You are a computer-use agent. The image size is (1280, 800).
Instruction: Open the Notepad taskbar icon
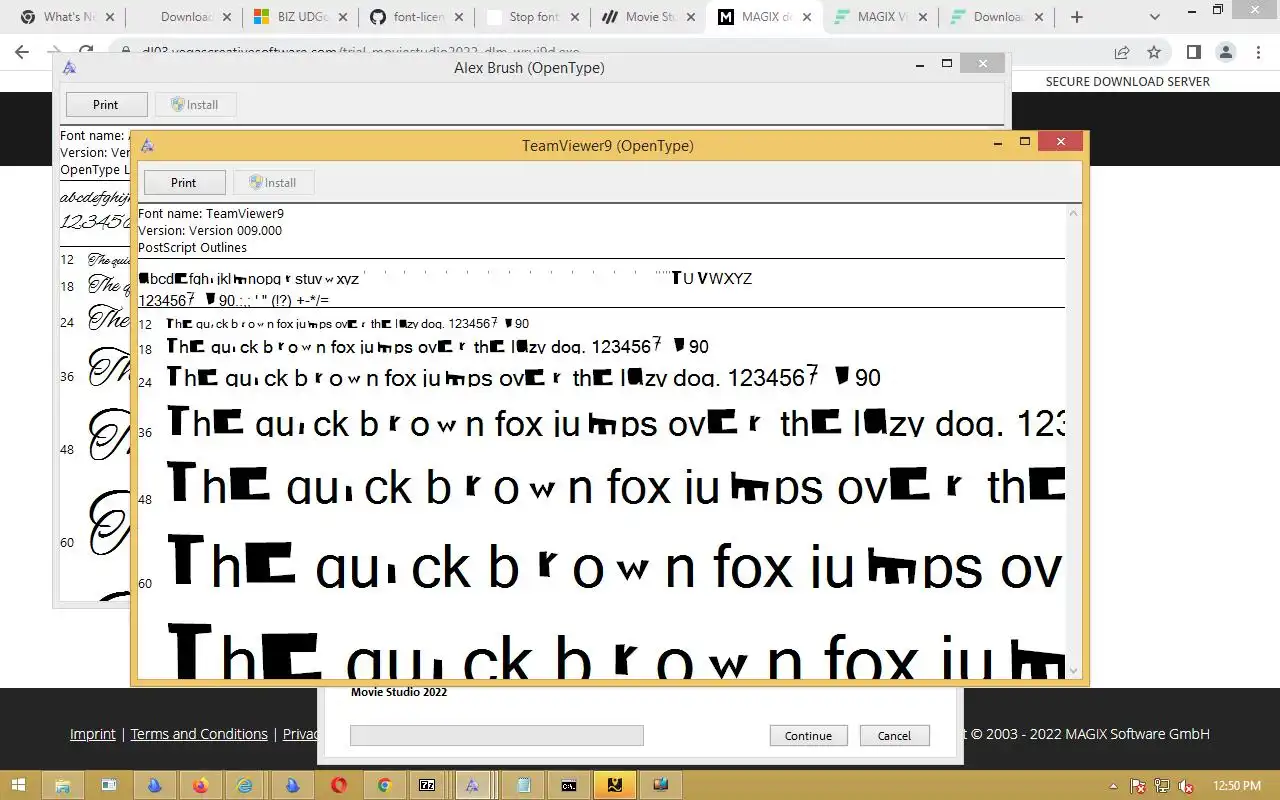click(x=523, y=785)
